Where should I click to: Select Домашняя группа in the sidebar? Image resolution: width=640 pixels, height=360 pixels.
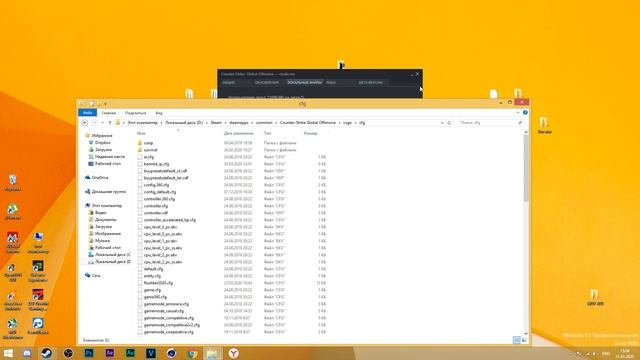[x=105, y=191]
